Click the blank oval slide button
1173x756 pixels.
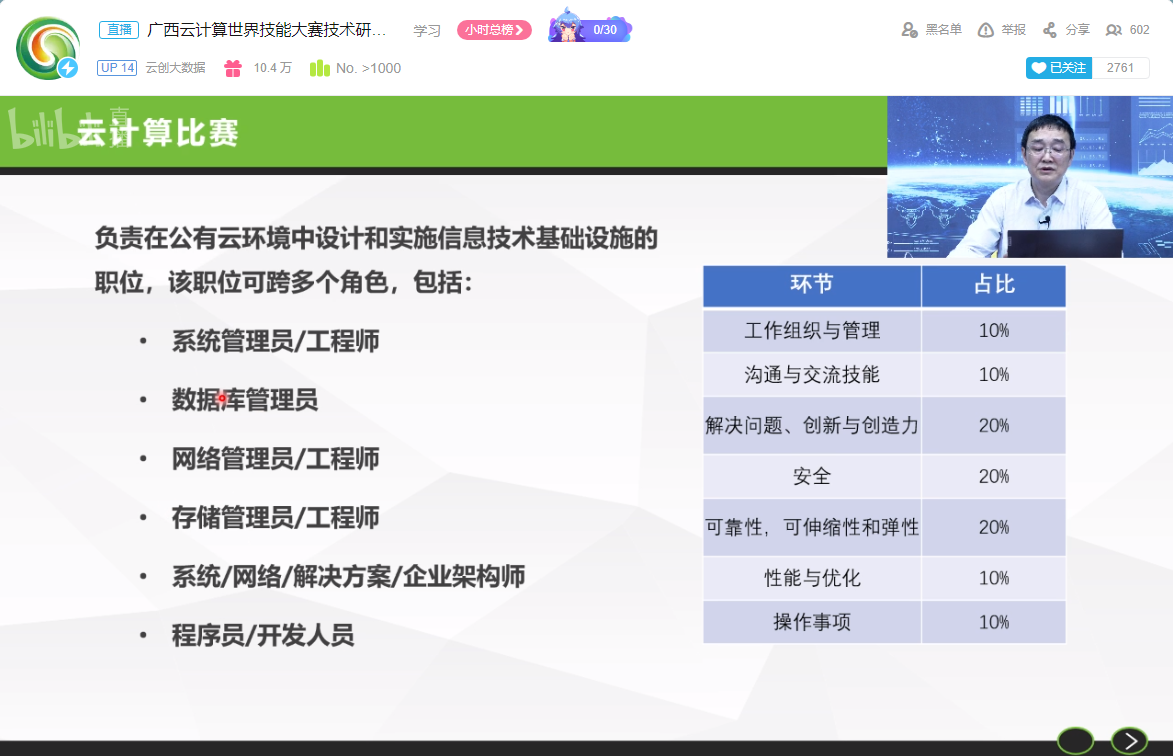coord(1076,741)
